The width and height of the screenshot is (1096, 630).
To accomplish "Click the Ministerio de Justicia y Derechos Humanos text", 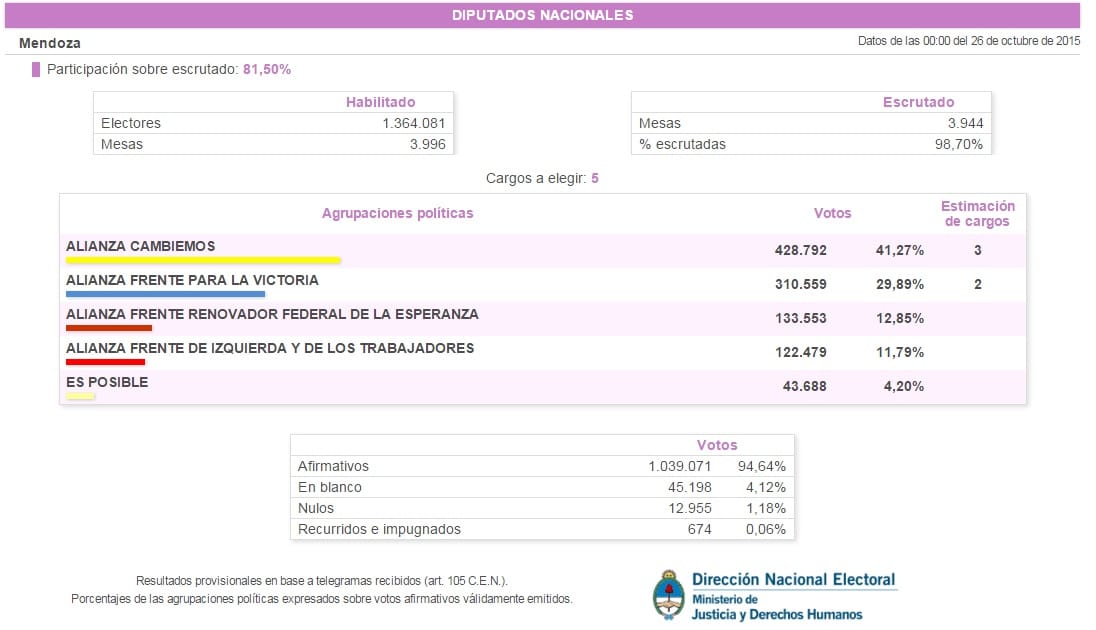I will 776,607.
